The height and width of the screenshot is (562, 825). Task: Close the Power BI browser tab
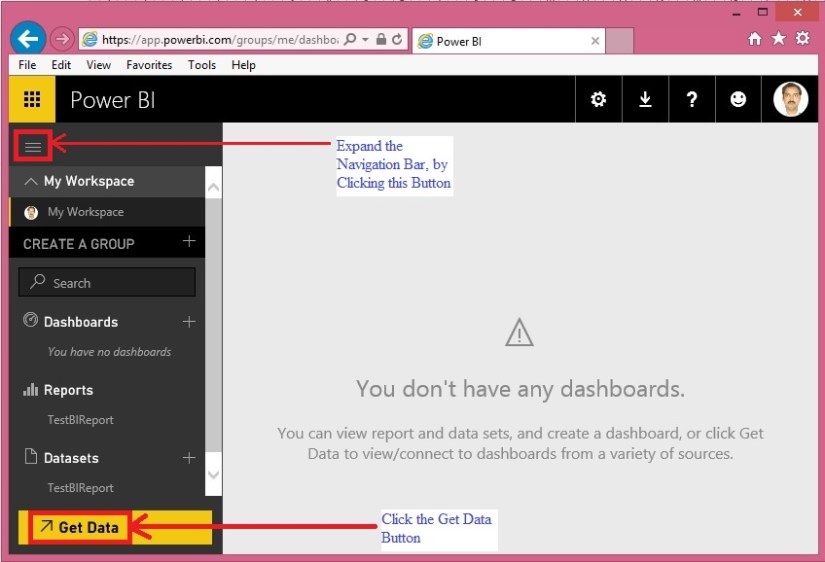click(x=595, y=41)
